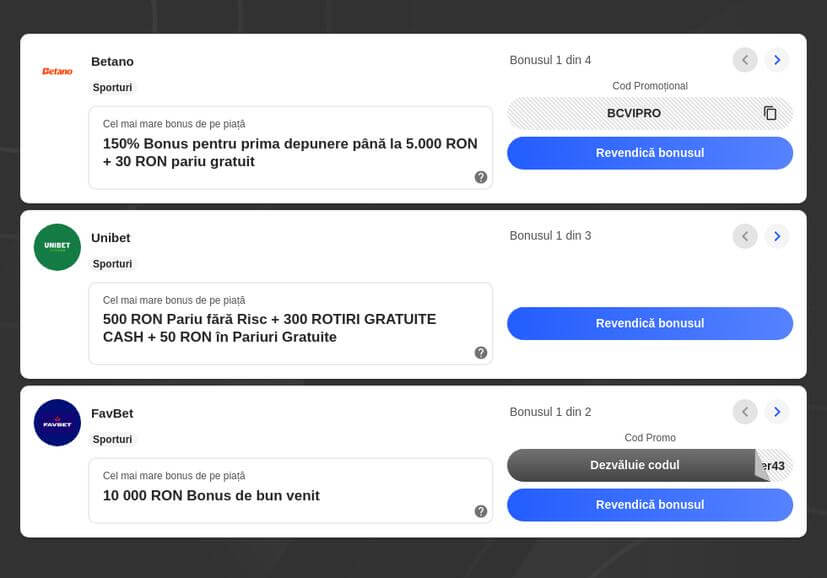
Task: Show next Unibet bonus
Action: 777,236
